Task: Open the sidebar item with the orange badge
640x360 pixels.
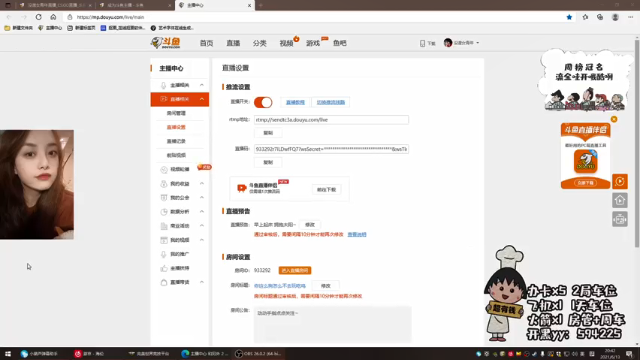Action: (x=180, y=169)
